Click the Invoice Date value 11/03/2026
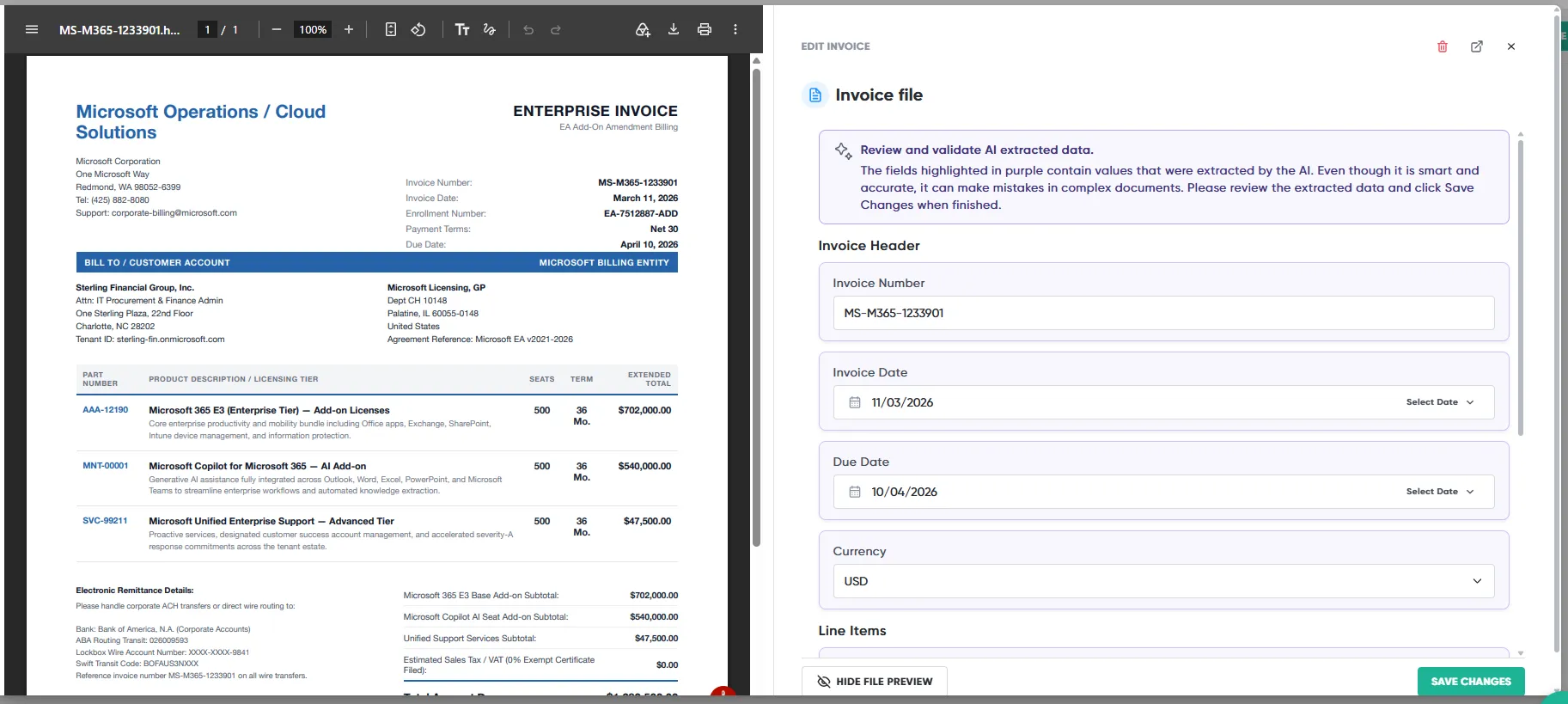The width and height of the screenshot is (1568, 704). tap(902, 402)
